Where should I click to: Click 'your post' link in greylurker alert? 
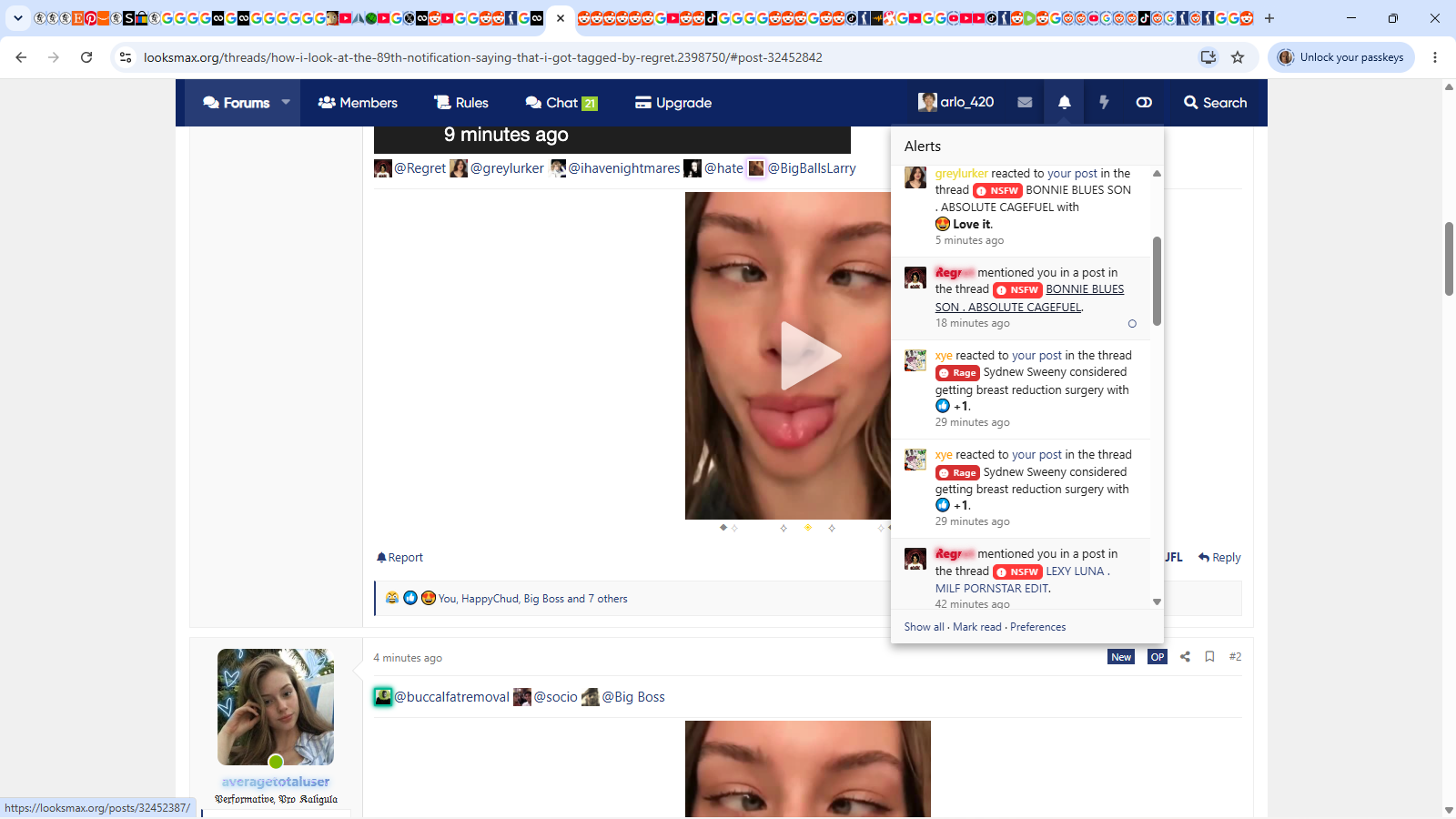tap(1072, 174)
